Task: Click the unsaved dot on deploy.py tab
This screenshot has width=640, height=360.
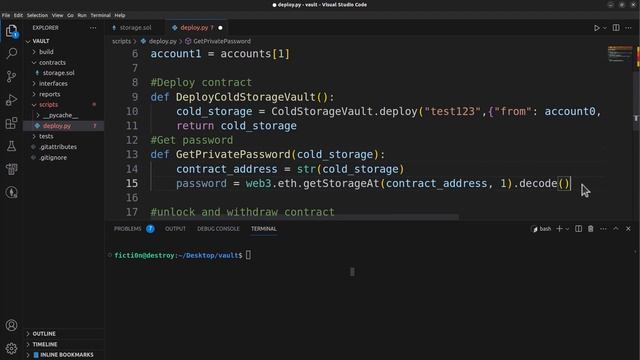Action: click(220, 28)
